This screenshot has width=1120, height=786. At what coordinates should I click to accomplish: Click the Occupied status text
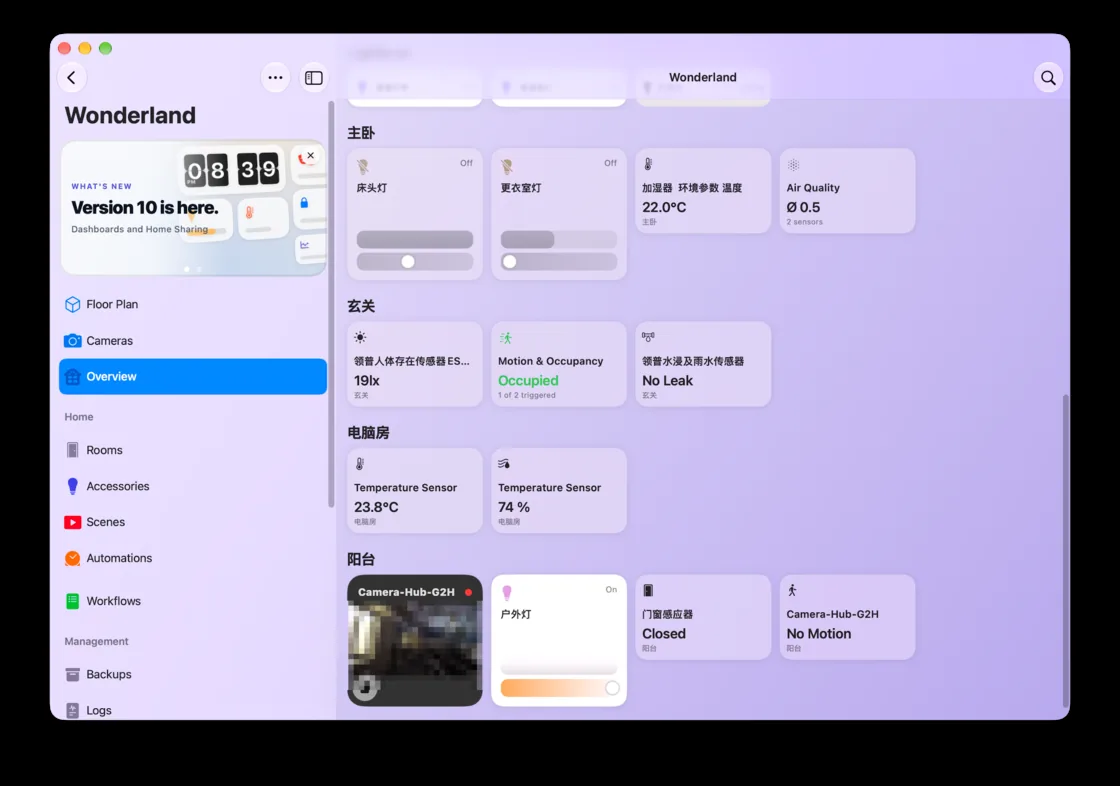[x=528, y=381]
